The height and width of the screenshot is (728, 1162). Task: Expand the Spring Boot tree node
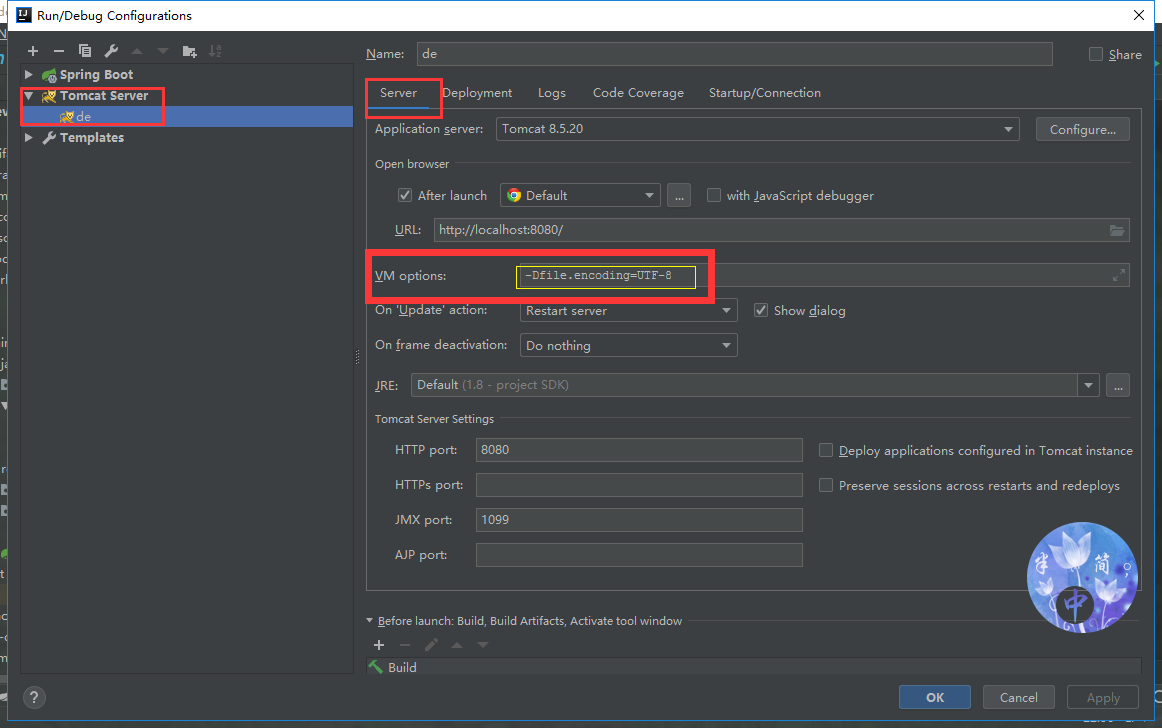click(x=28, y=74)
